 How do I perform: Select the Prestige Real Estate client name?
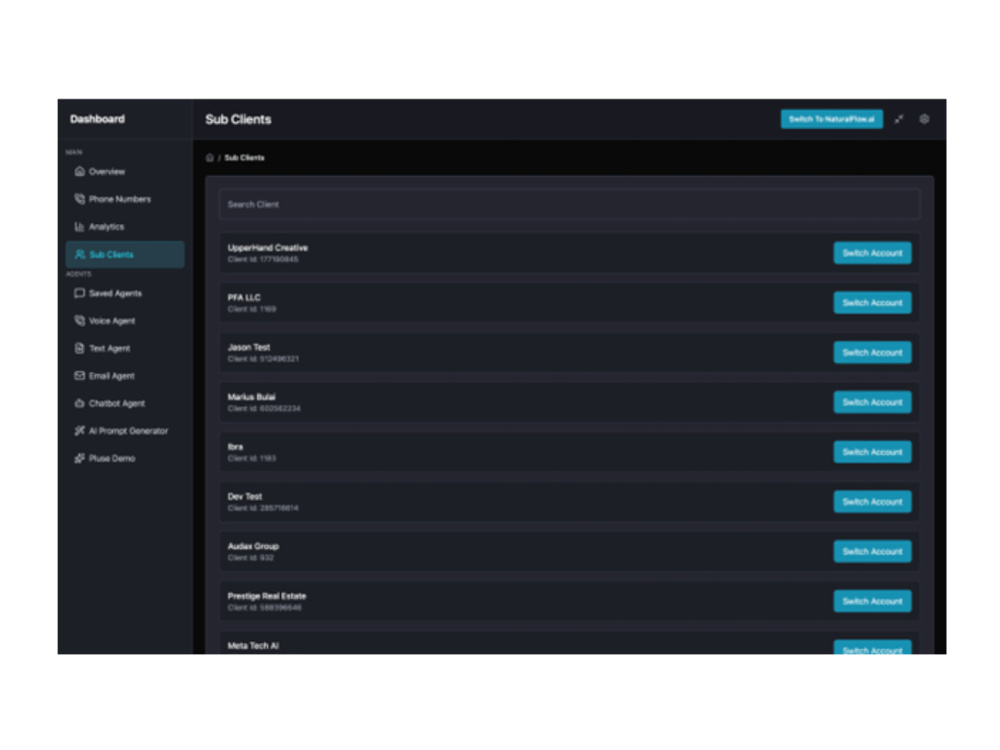point(267,596)
